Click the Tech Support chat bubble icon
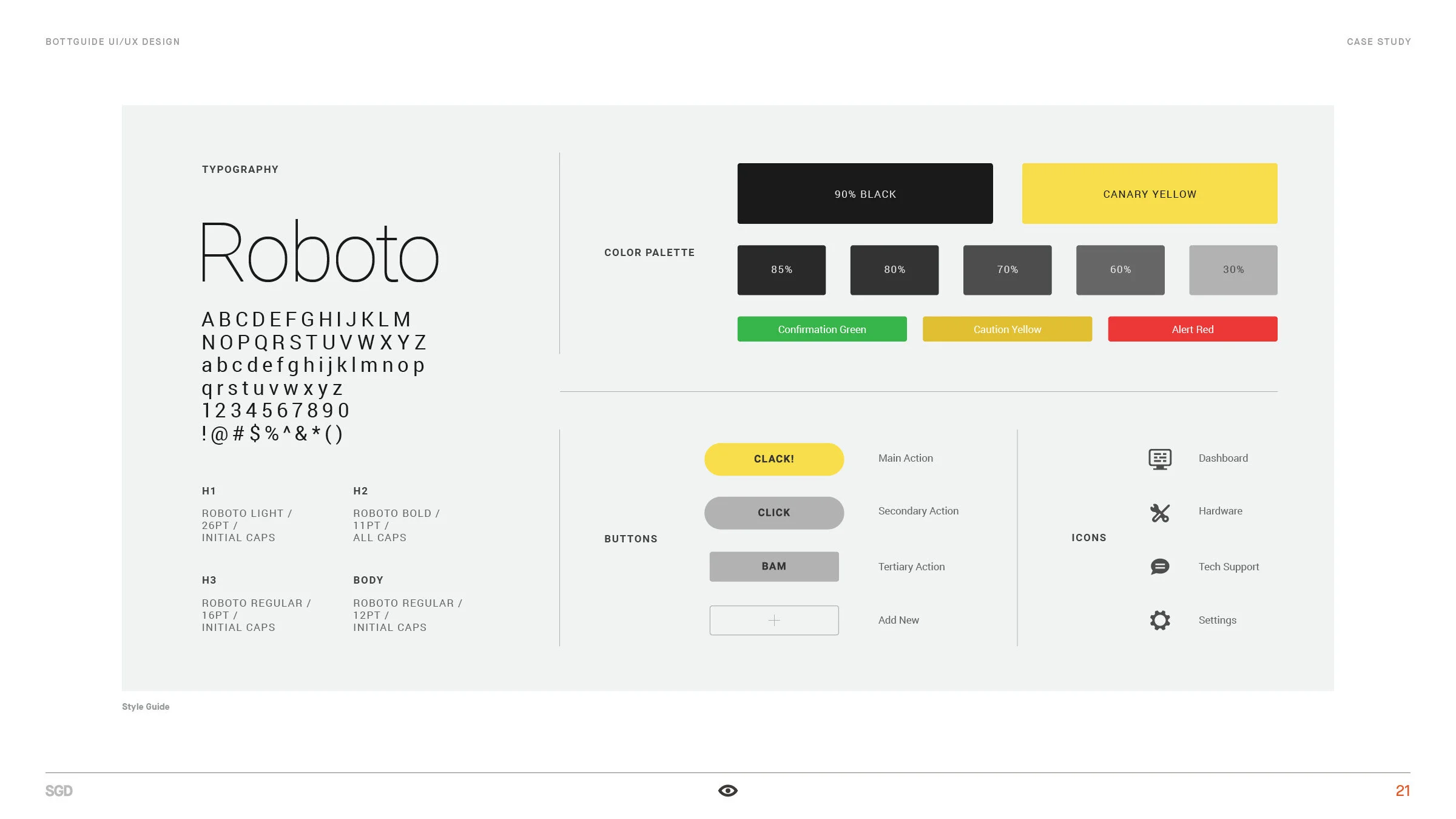 point(1159,567)
